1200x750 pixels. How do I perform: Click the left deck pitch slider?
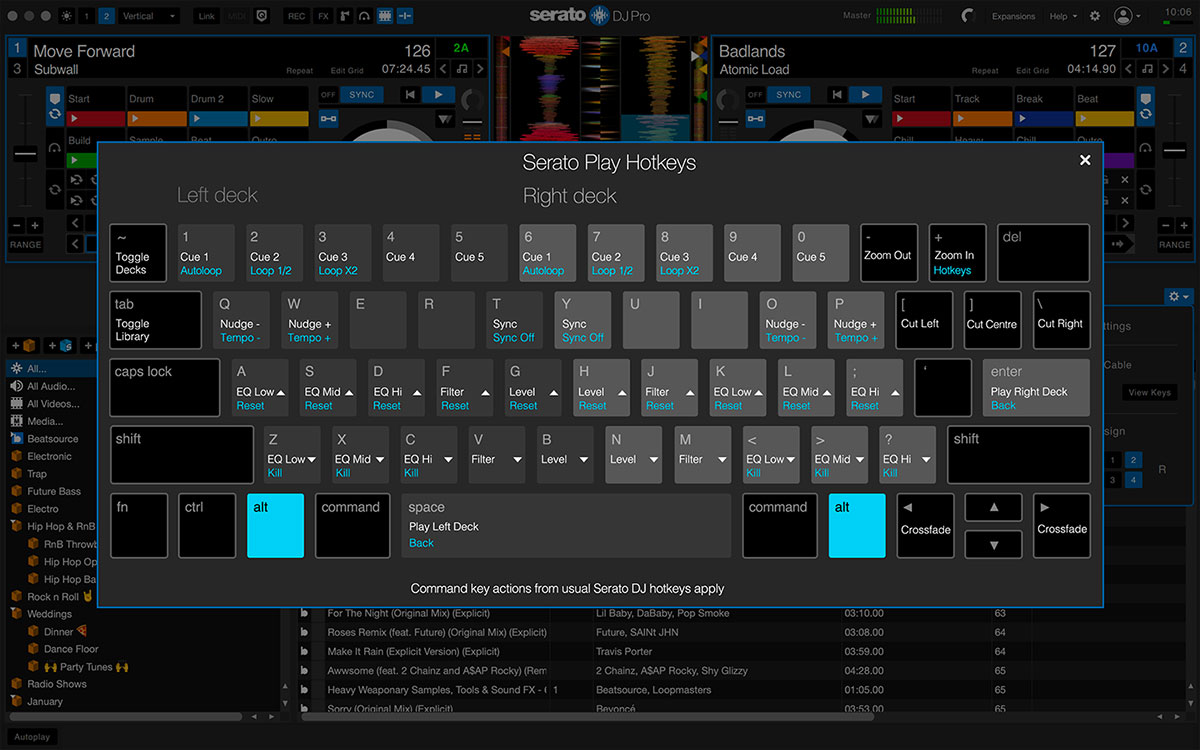tap(25, 153)
